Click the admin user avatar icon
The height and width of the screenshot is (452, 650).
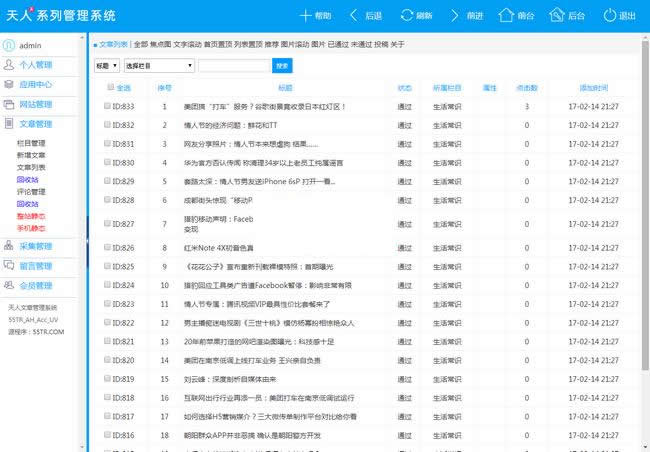[x=9, y=45]
